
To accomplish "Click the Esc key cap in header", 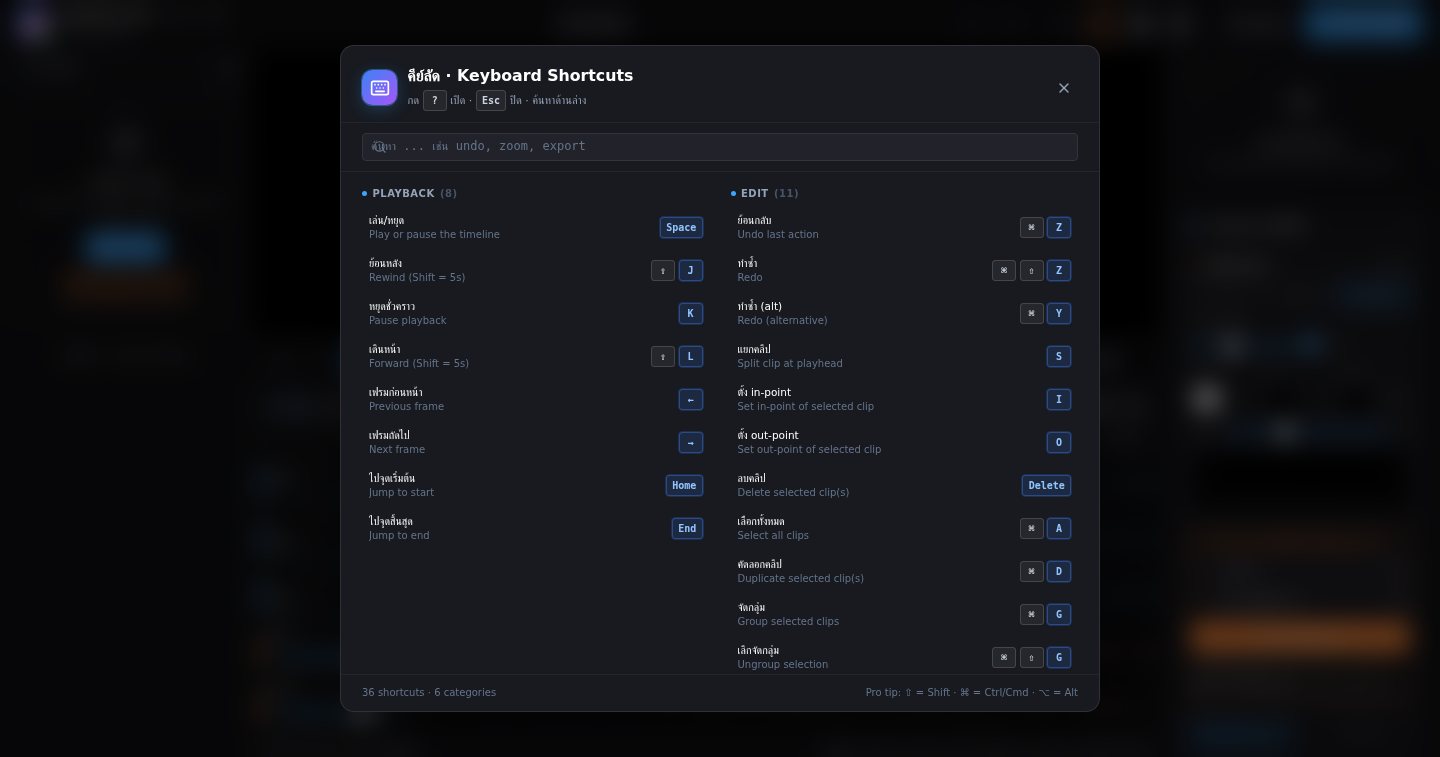I will click(x=491, y=101).
